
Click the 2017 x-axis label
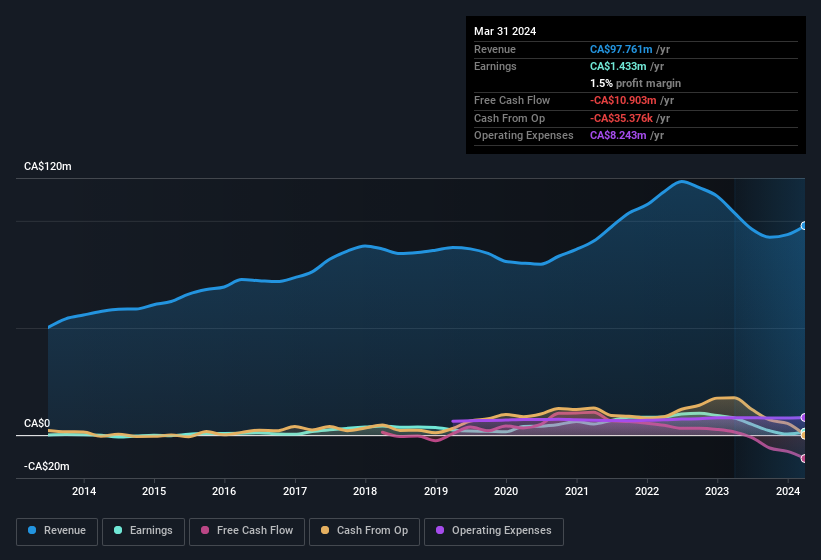295,491
